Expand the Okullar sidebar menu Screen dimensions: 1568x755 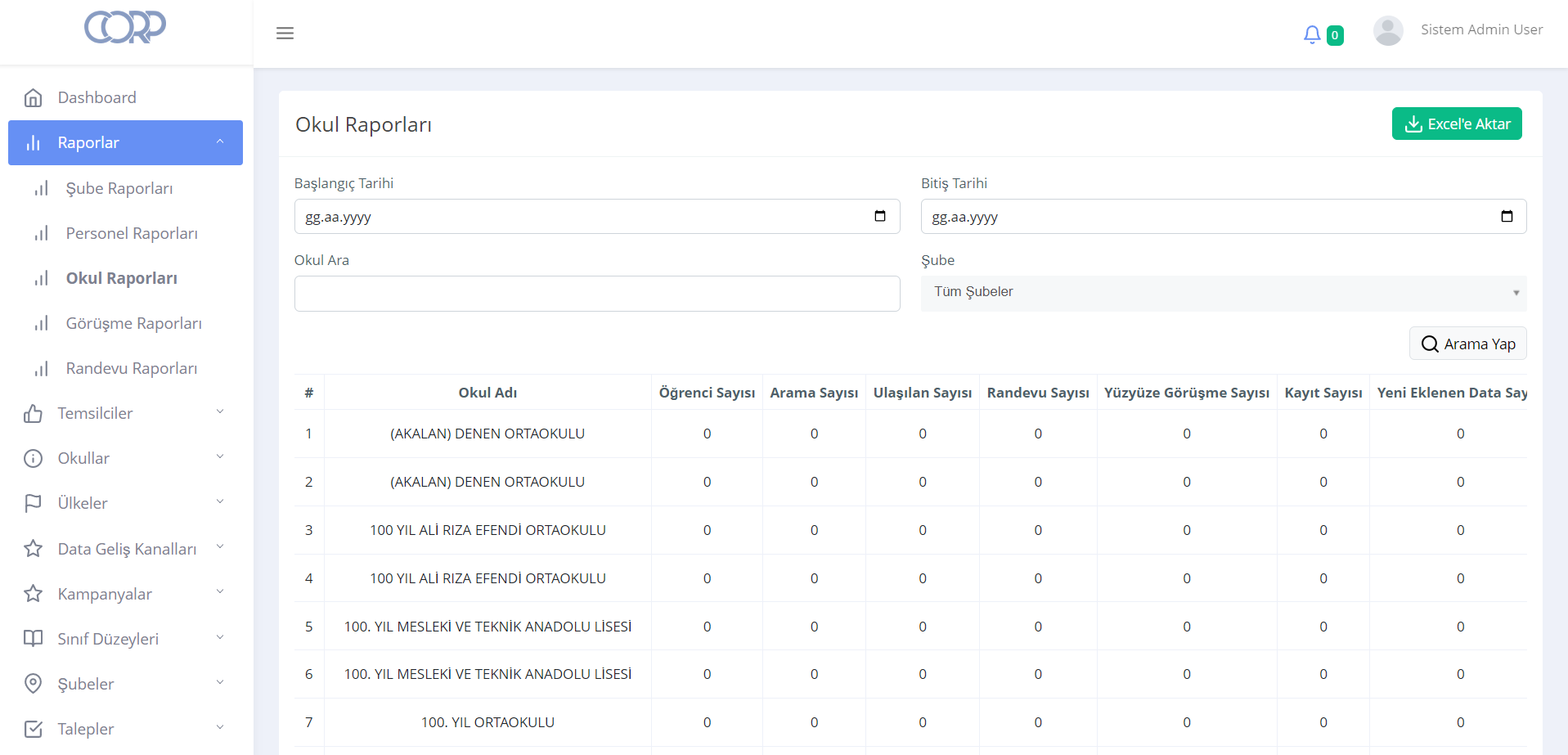125,458
